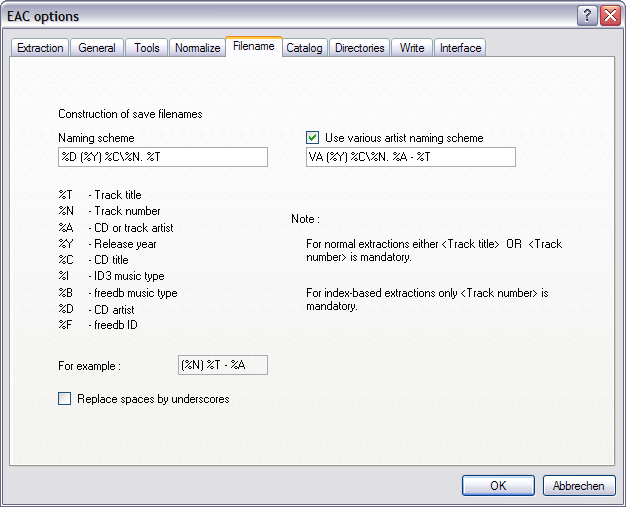Open the Tools tab

[x=147, y=48]
